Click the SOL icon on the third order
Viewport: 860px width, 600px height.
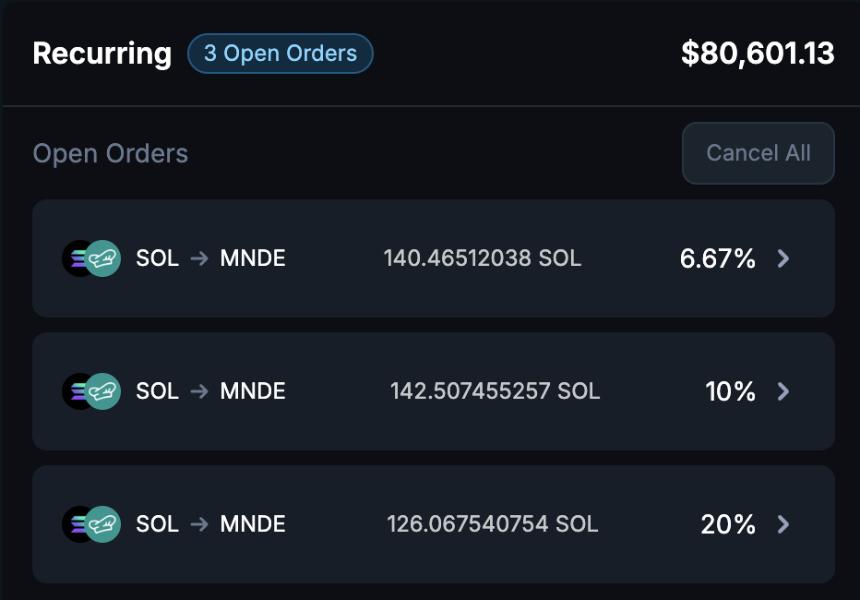tap(78, 524)
